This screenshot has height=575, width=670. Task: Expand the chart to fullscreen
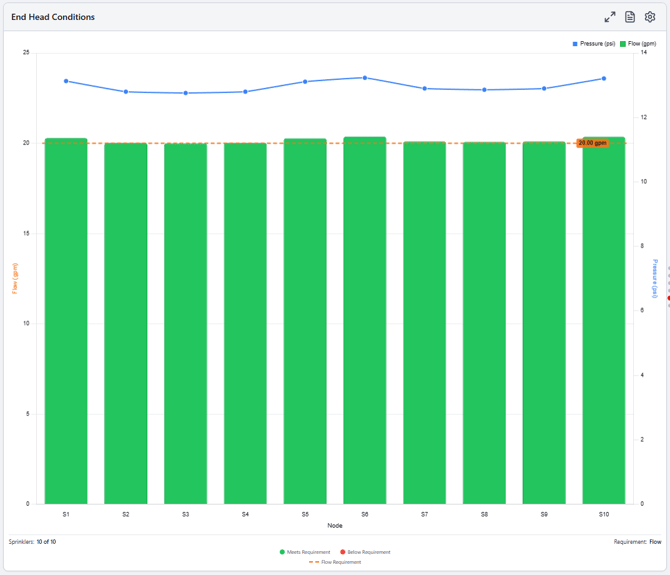coord(610,17)
